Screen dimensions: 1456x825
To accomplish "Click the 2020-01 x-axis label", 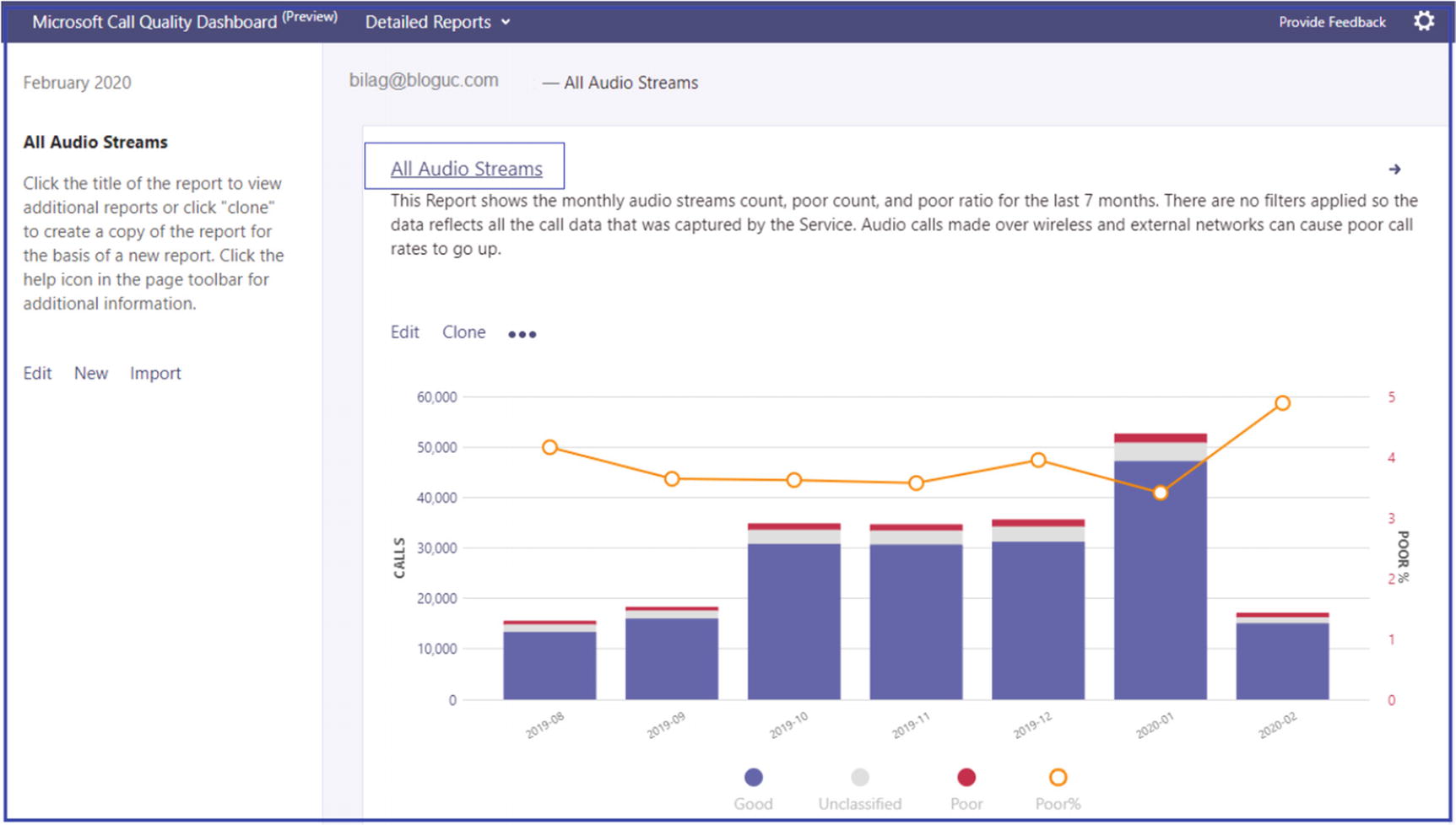I will click(x=1154, y=725).
